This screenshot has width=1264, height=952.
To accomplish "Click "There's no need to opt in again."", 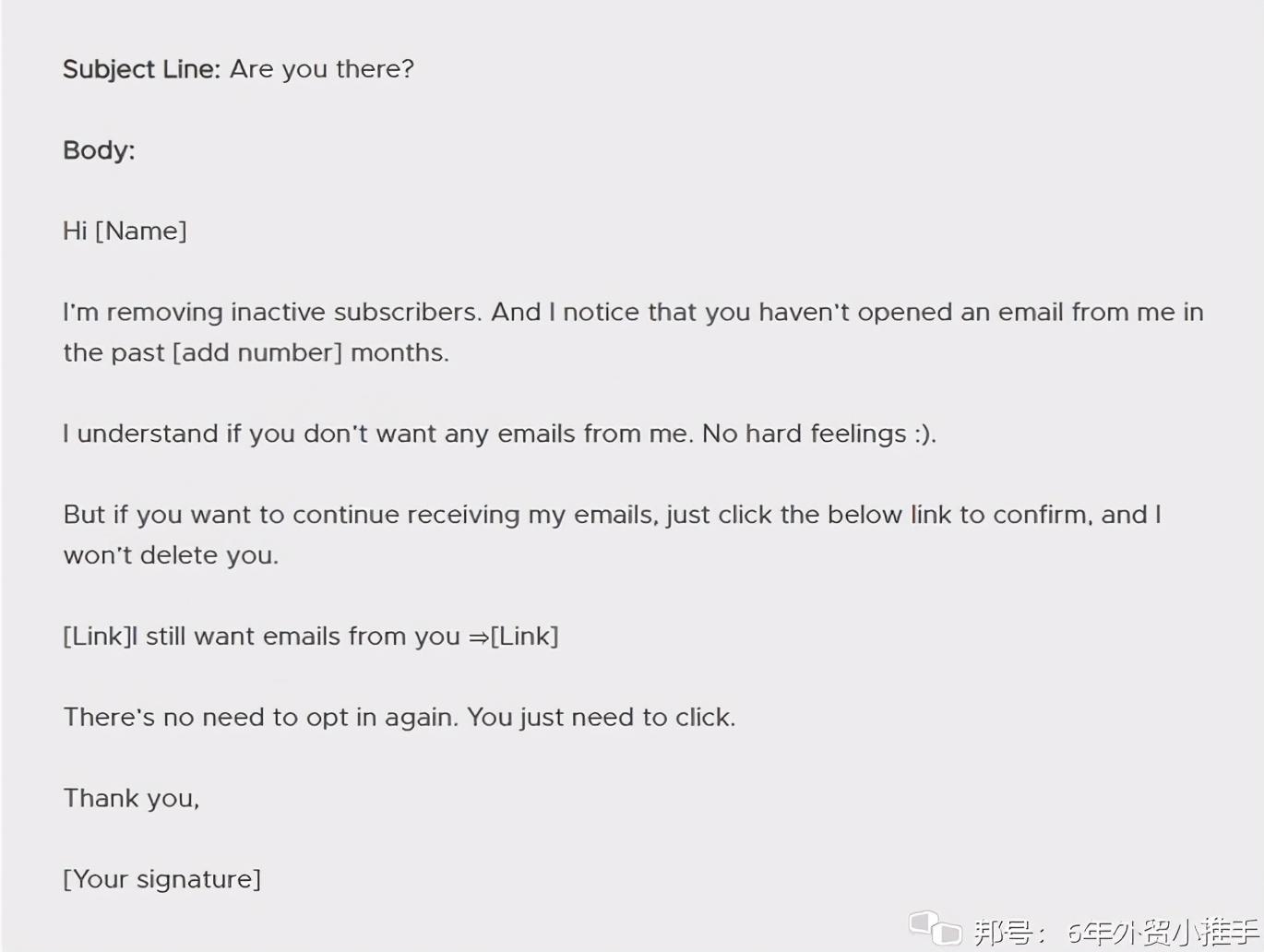I will point(260,718).
